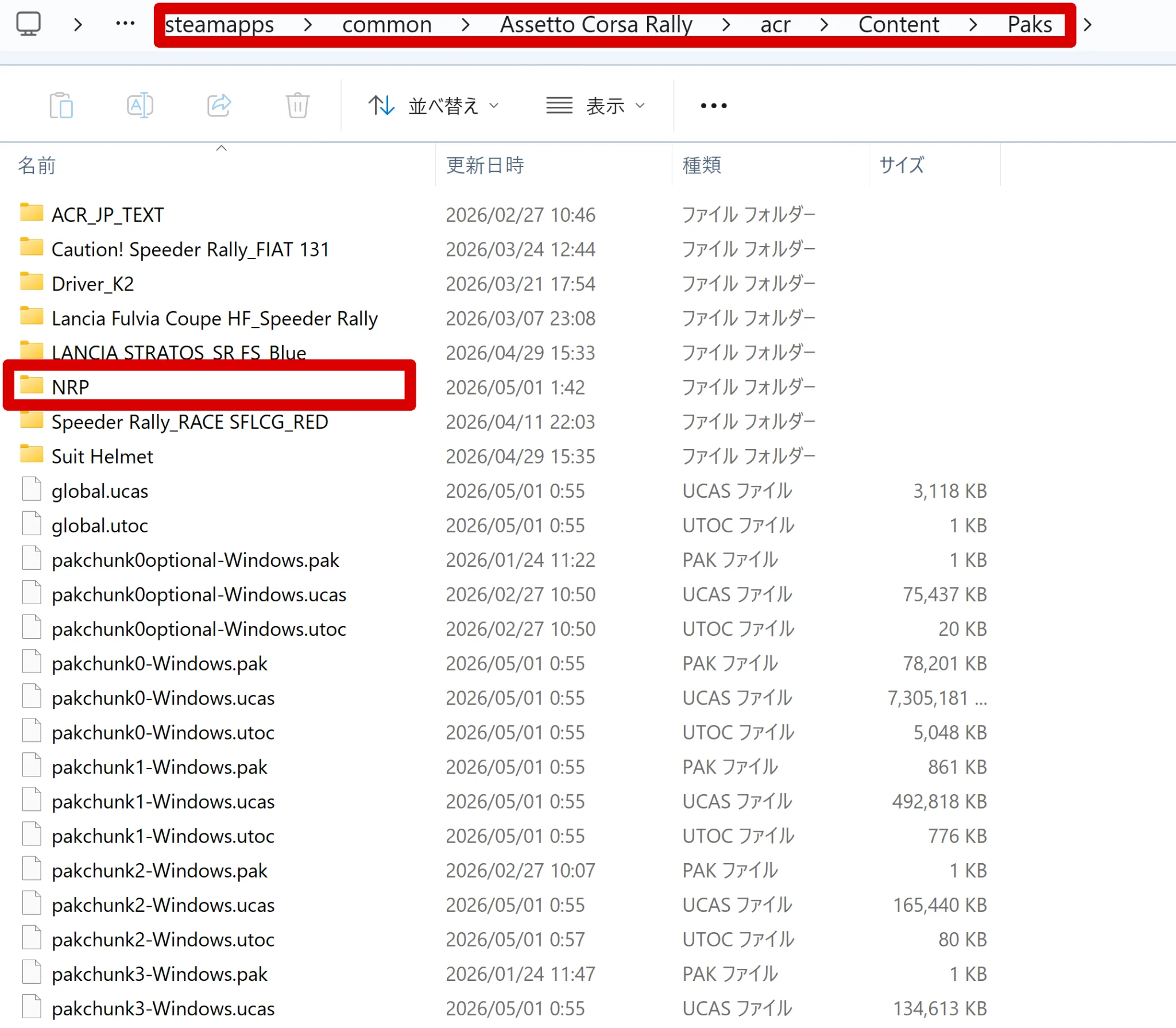Open the 並べ替え sort dropdown
The image size is (1176, 1028).
(433, 106)
